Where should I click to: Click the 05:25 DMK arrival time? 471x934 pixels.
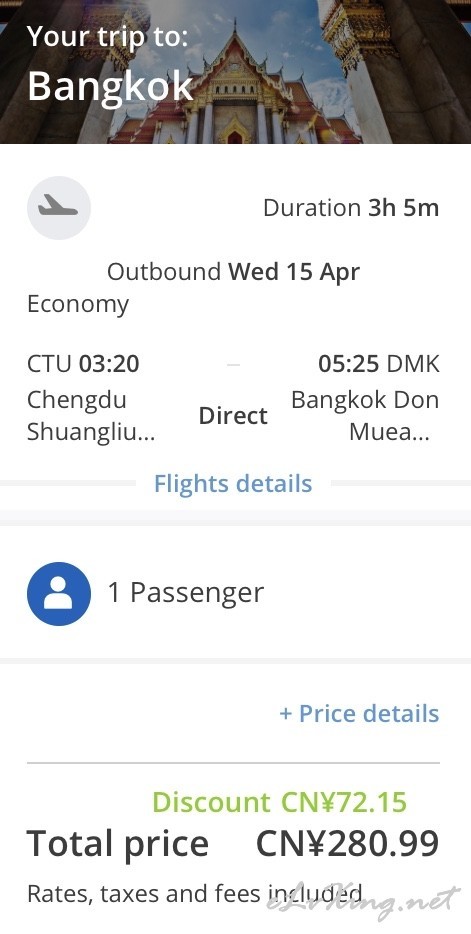point(379,363)
